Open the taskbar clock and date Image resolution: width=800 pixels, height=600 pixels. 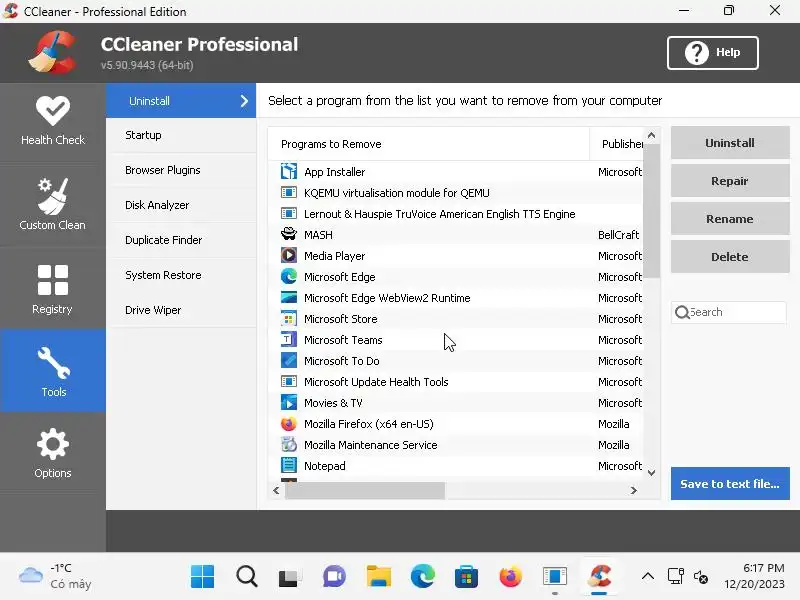click(754, 576)
